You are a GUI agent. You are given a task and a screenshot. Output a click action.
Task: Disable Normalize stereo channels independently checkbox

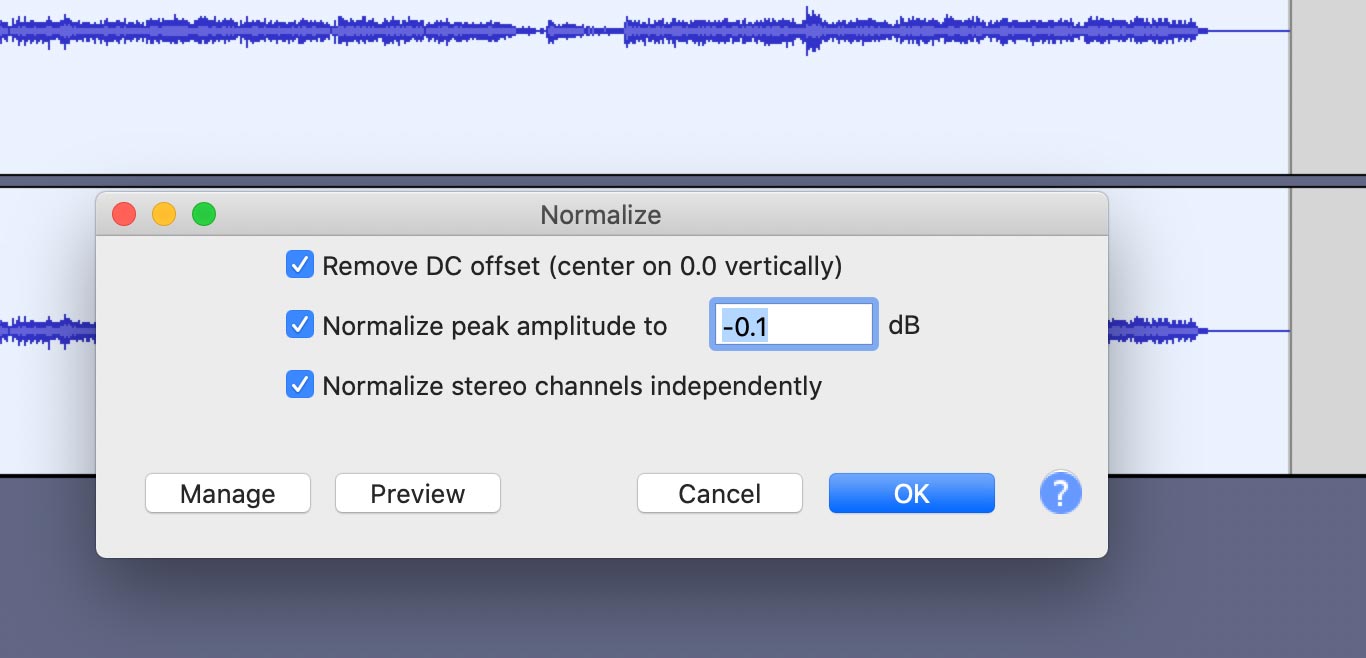click(x=300, y=385)
